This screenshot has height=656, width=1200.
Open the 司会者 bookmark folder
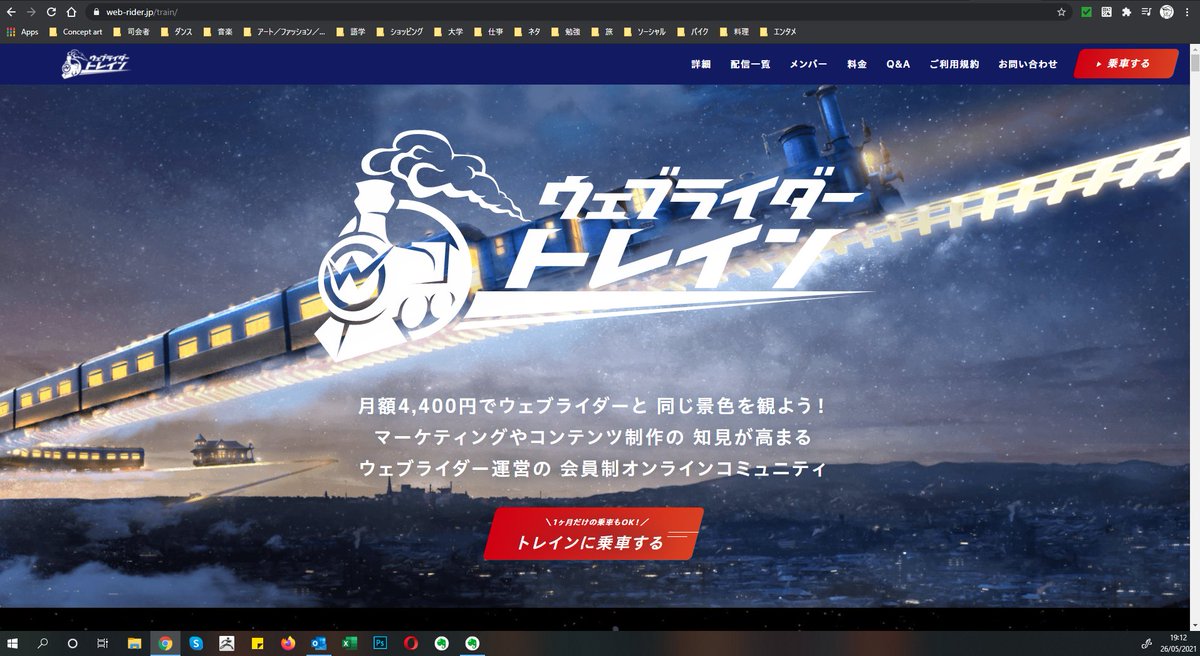pyautogui.click(x=132, y=32)
